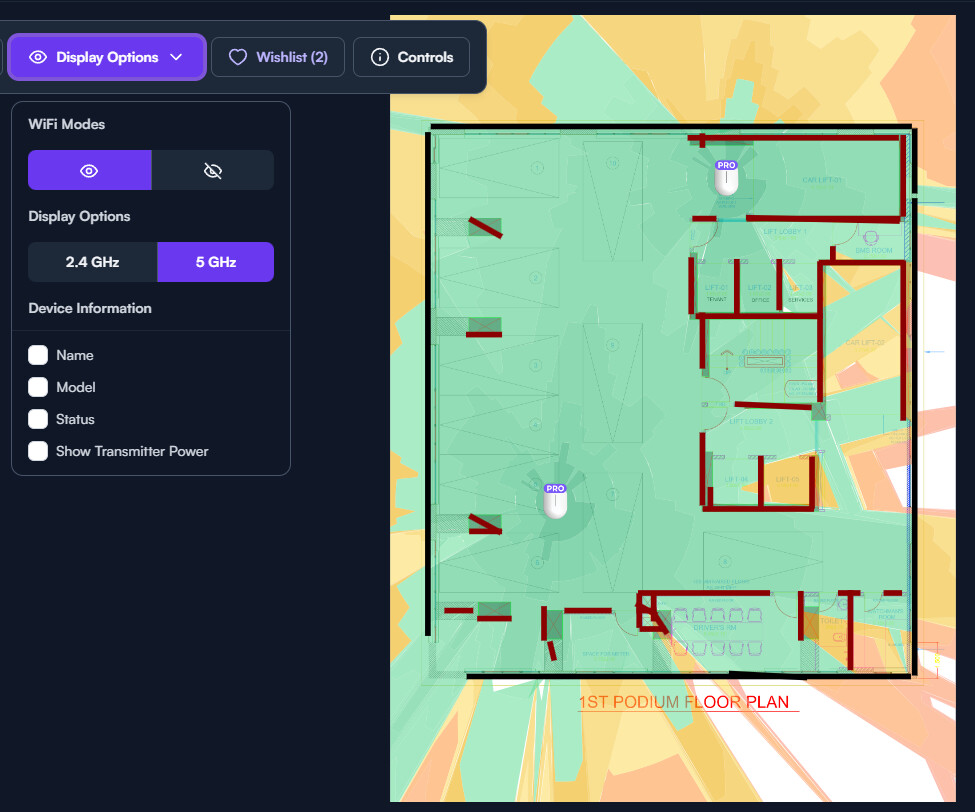
Task: Show WiFi heatmap with the eye icon
Action: 90,170
